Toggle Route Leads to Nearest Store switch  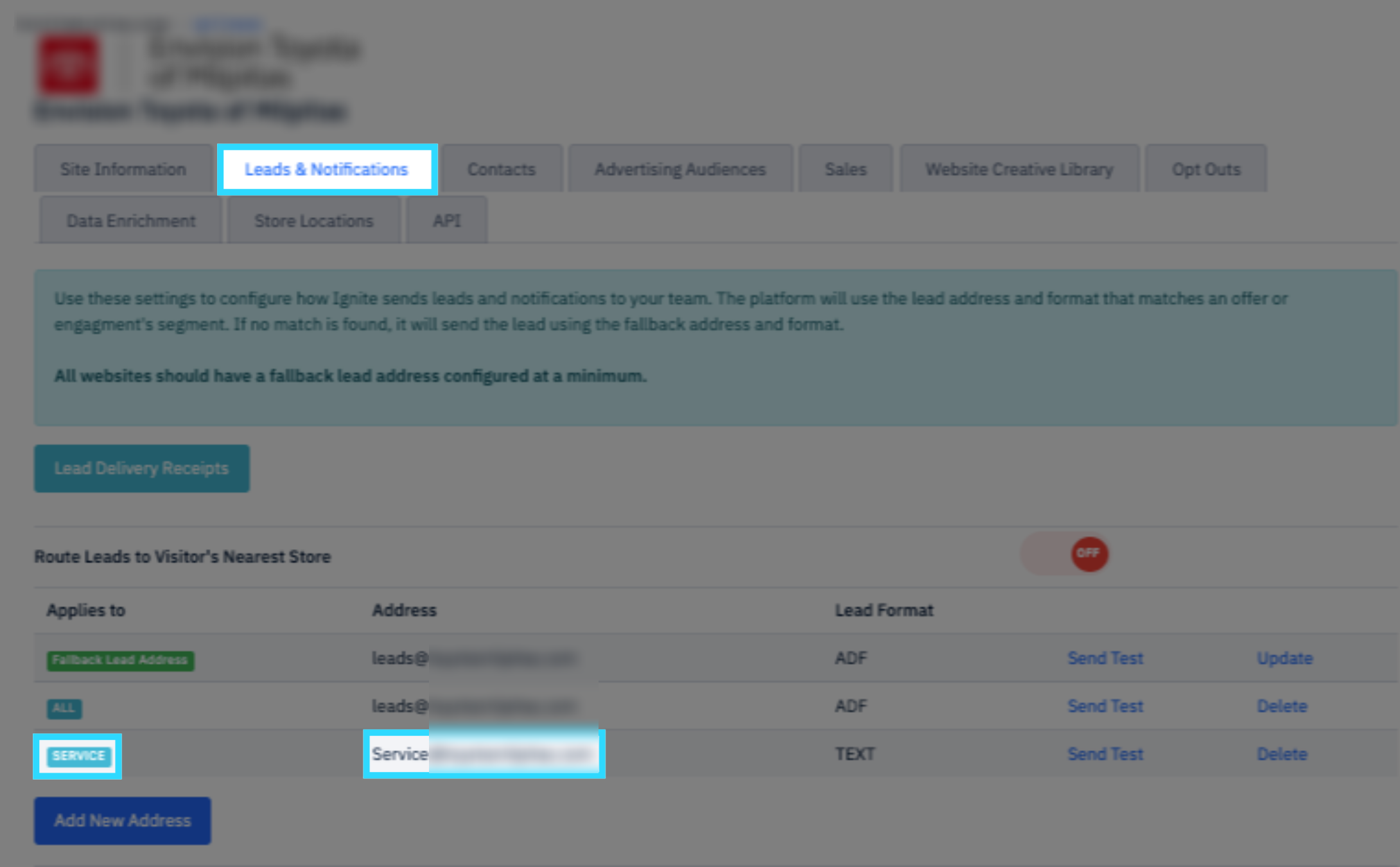click(1065, 554)
